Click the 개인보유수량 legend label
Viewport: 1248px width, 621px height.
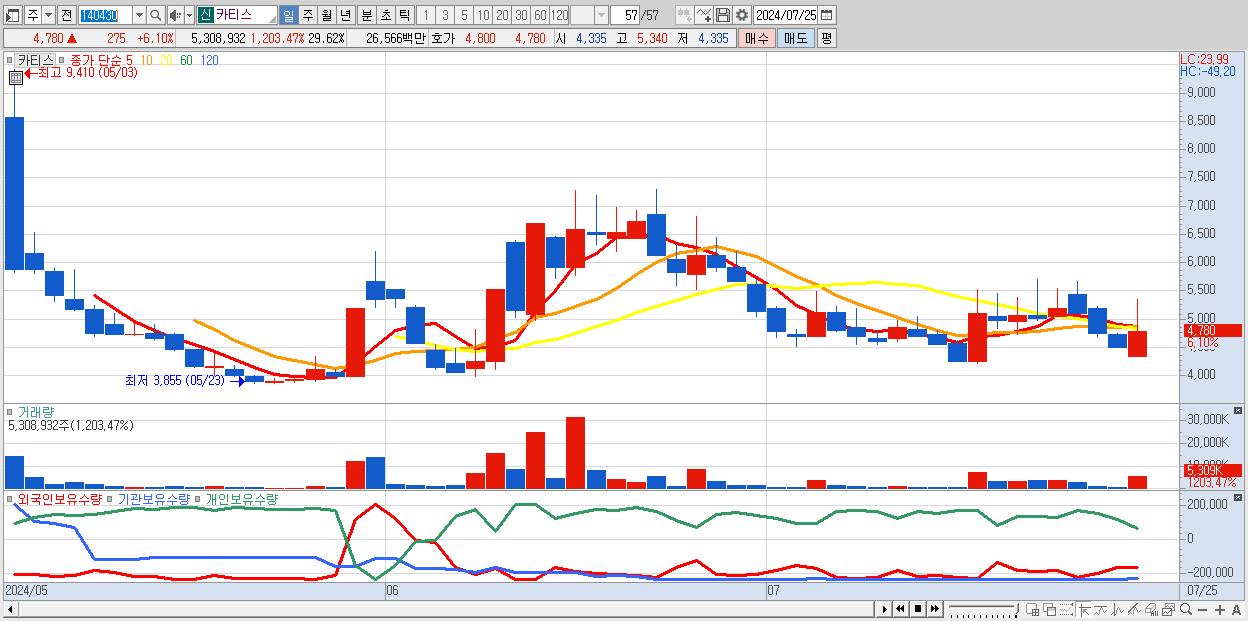click(x=241, y=498)
